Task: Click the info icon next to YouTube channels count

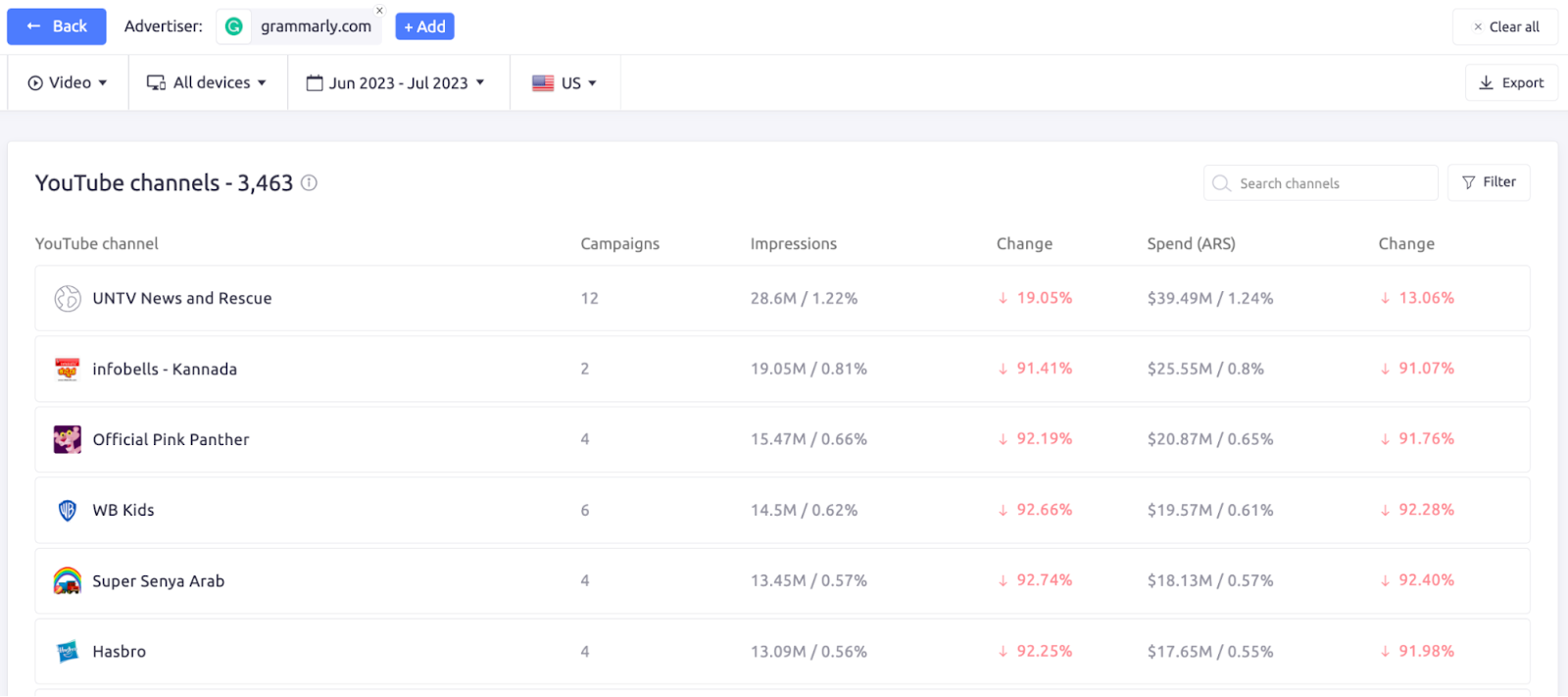Action: pyautogui.click(x=309, y=182)
